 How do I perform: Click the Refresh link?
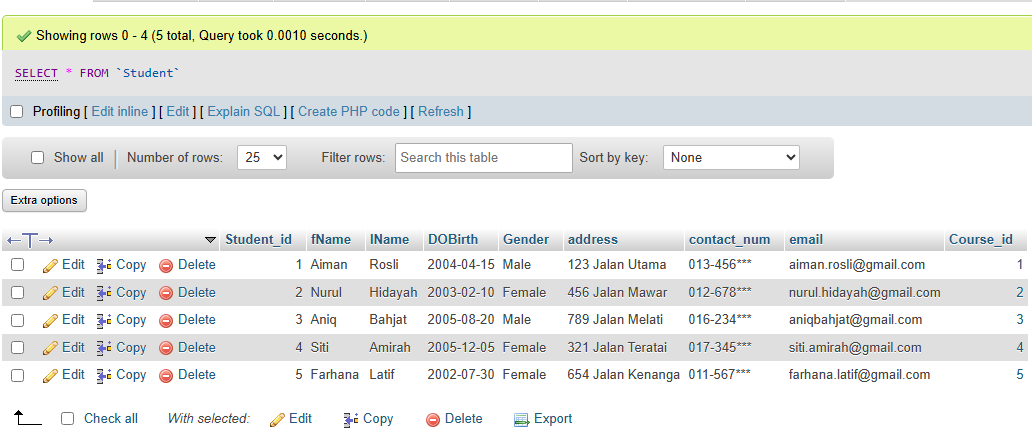coord(441,112)
